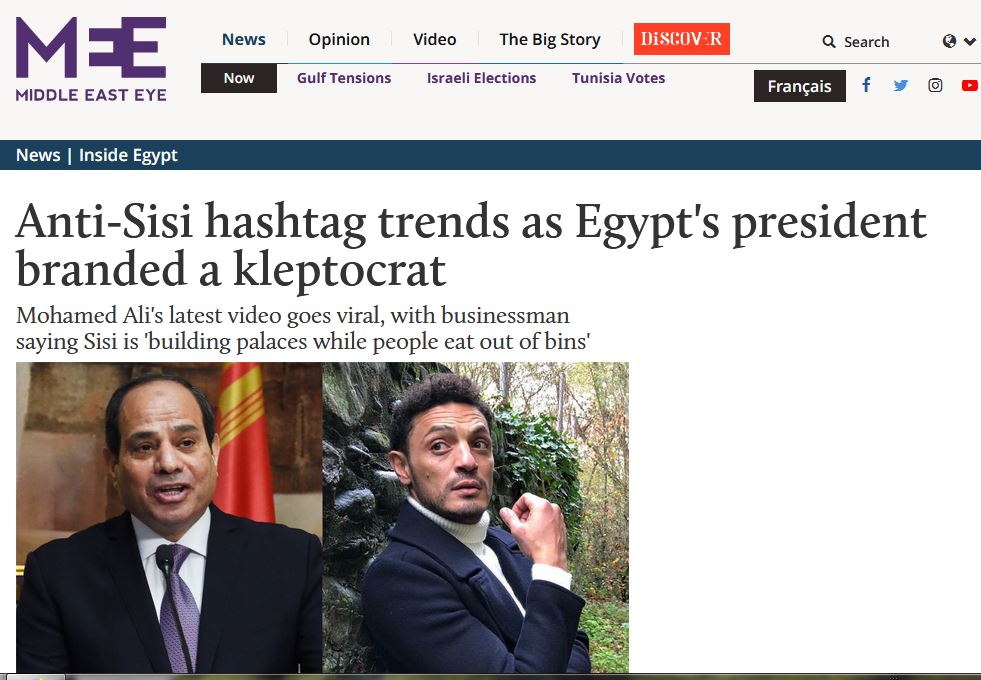Screen dimensions: 981x680
Task: Click the Middle East Eye logo
Action: tap(91, 59)
